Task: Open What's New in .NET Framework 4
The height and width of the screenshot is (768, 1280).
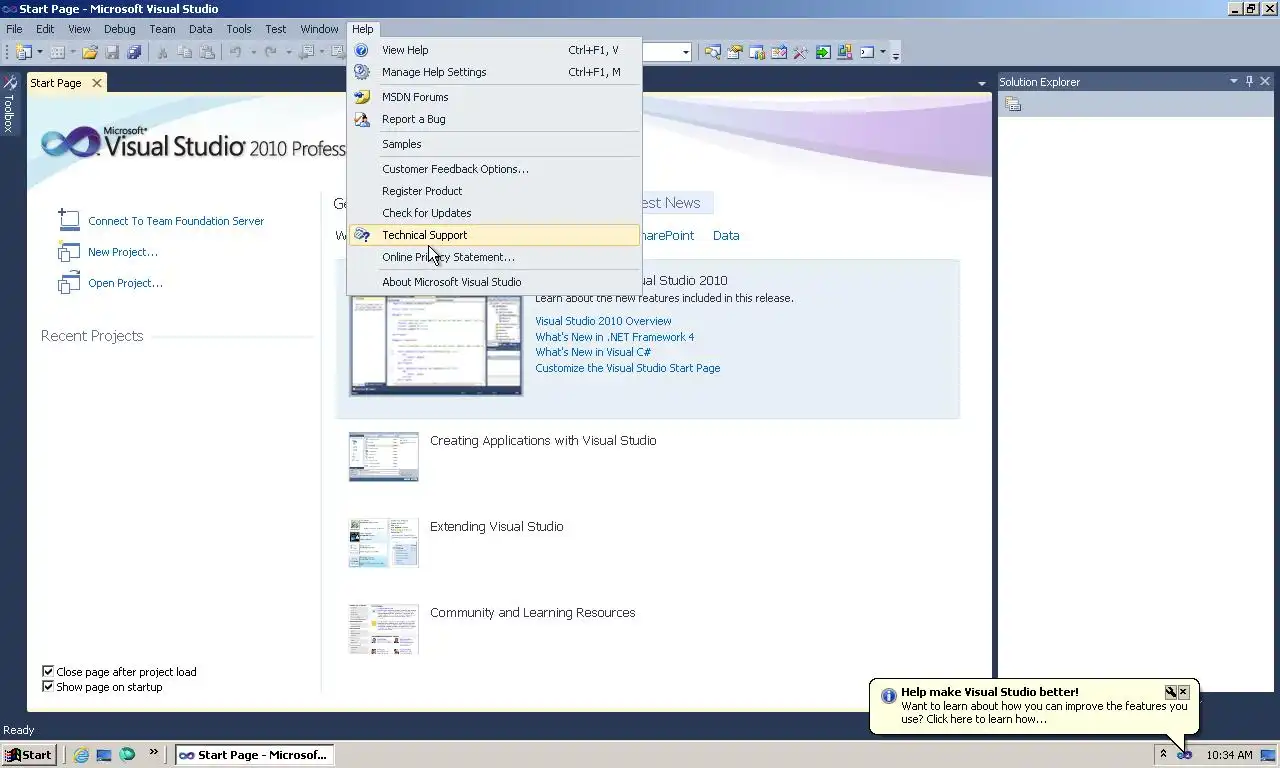Action: pyautogui.click(x=614, y=337)
